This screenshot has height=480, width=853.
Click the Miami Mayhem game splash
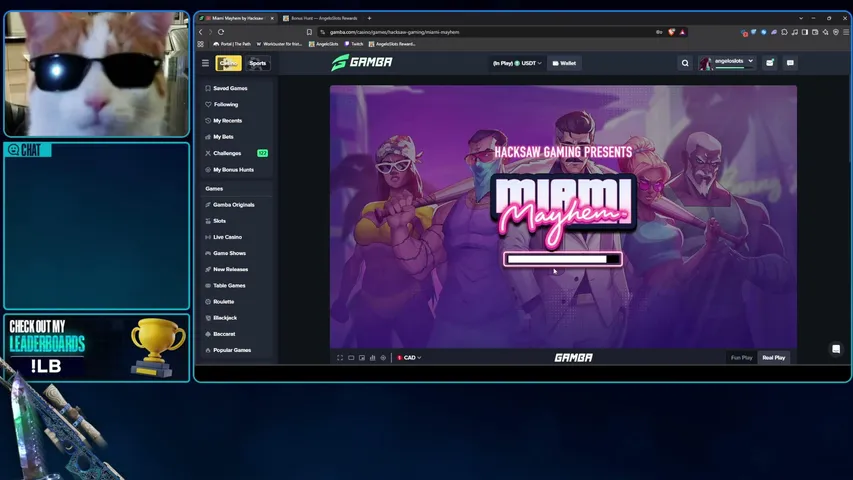(563, 217)
